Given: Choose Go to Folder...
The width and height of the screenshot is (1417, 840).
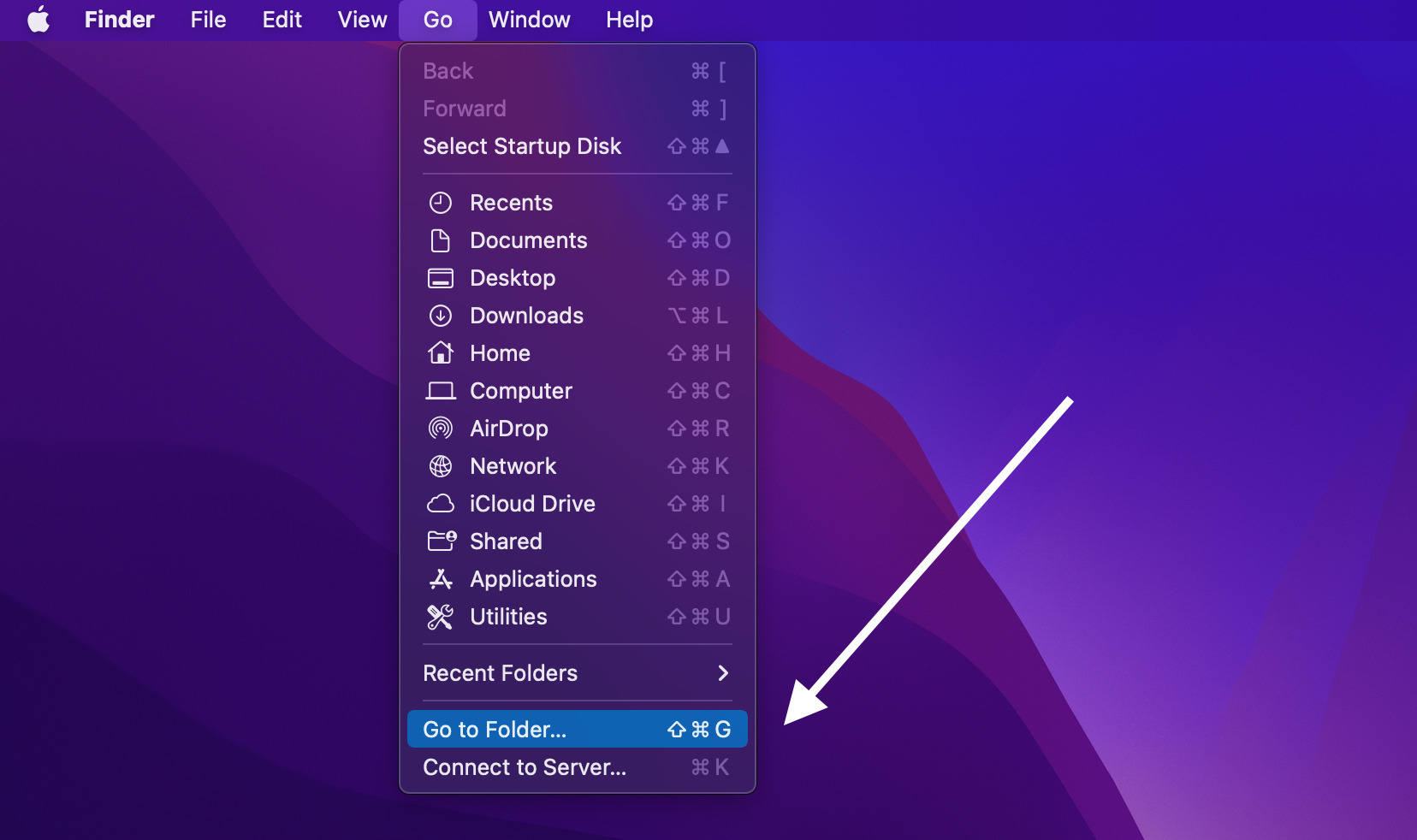Looking at the screenshot, I should point(578,730).
